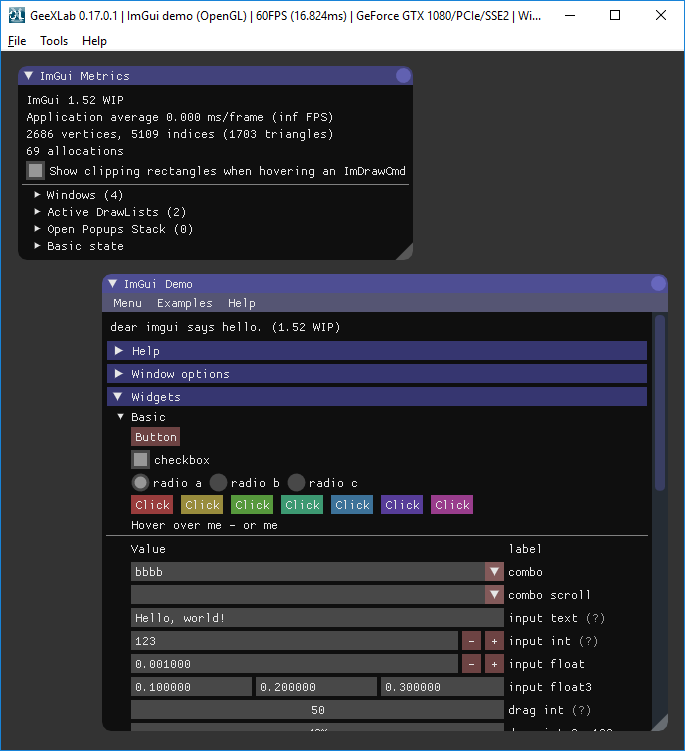
Task: Increase input float with plus button
Action: [494, 664]
